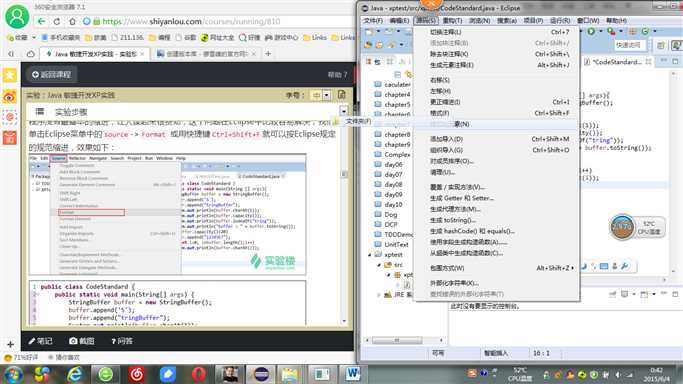Click 帮助 help link
The height and width of the screenshot is (384, 683).
pyautogui.click(x=337, y=74)
